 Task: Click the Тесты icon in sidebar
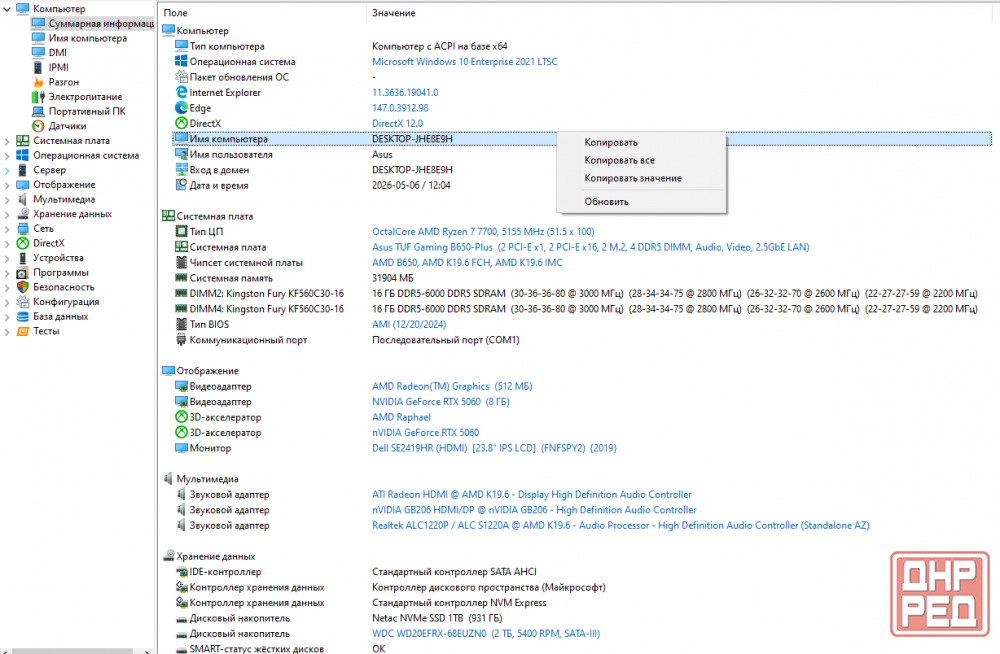23,331
